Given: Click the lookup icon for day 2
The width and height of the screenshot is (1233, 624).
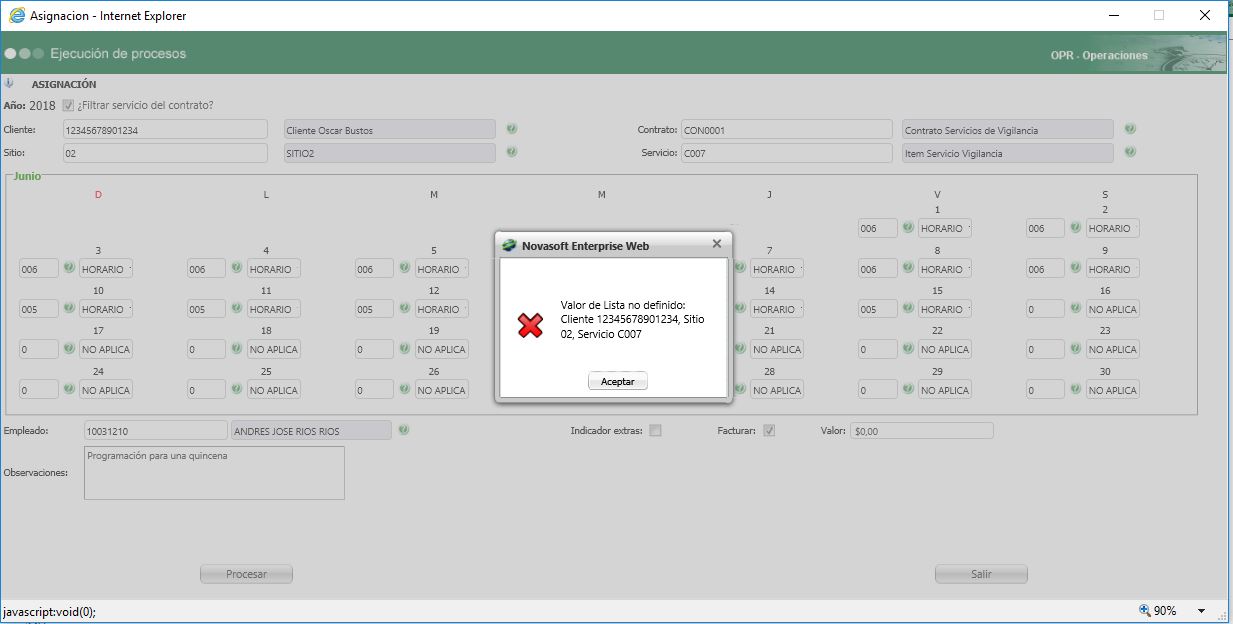Looking at the screenshot, I should [x=1076, y=228].
